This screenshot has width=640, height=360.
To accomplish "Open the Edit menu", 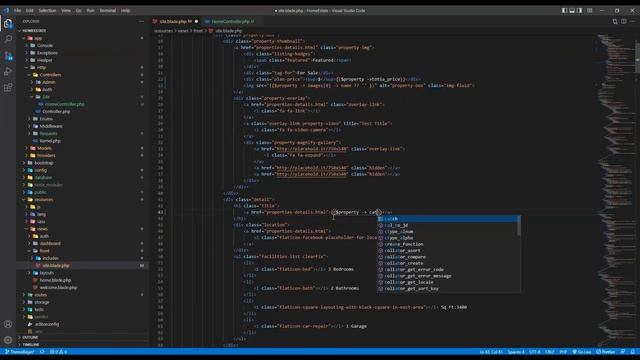I will tap(30, 11).
